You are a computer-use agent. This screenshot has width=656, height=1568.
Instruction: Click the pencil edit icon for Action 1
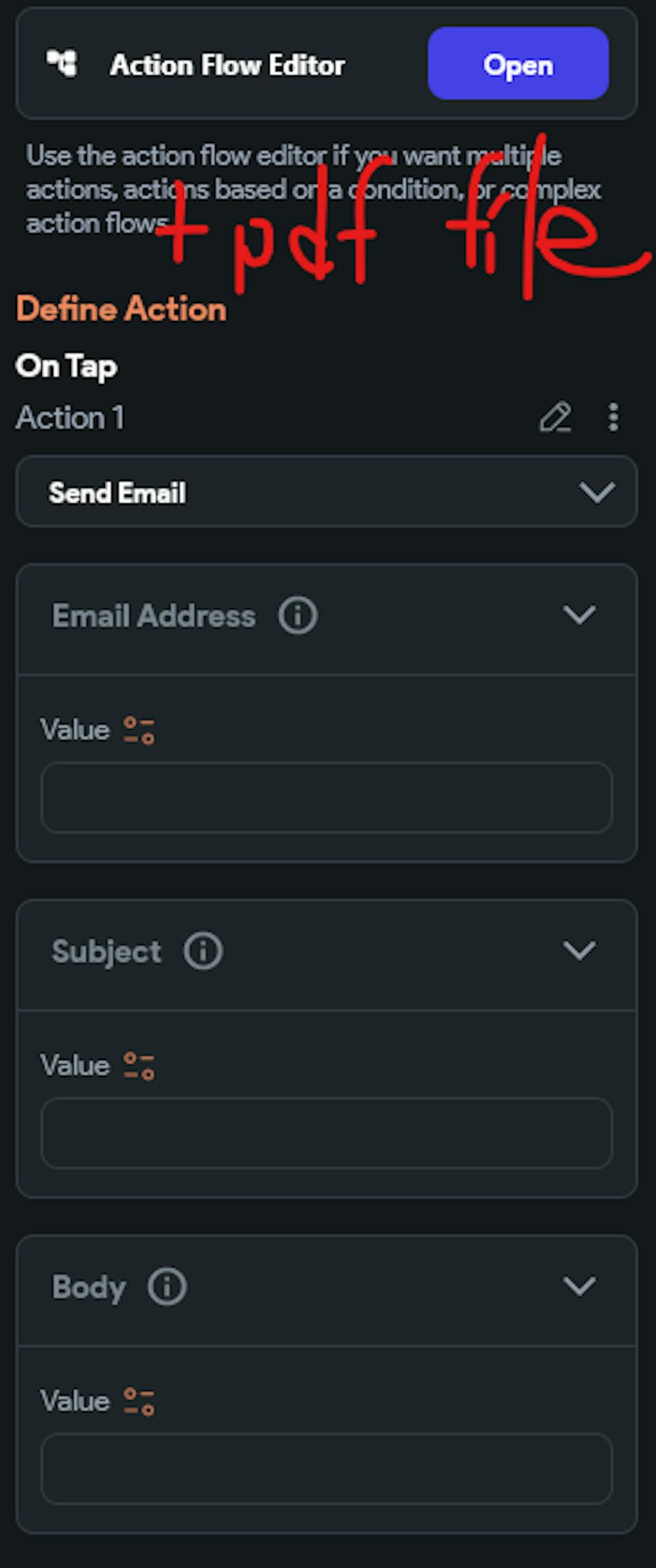[x=555, y=418]
